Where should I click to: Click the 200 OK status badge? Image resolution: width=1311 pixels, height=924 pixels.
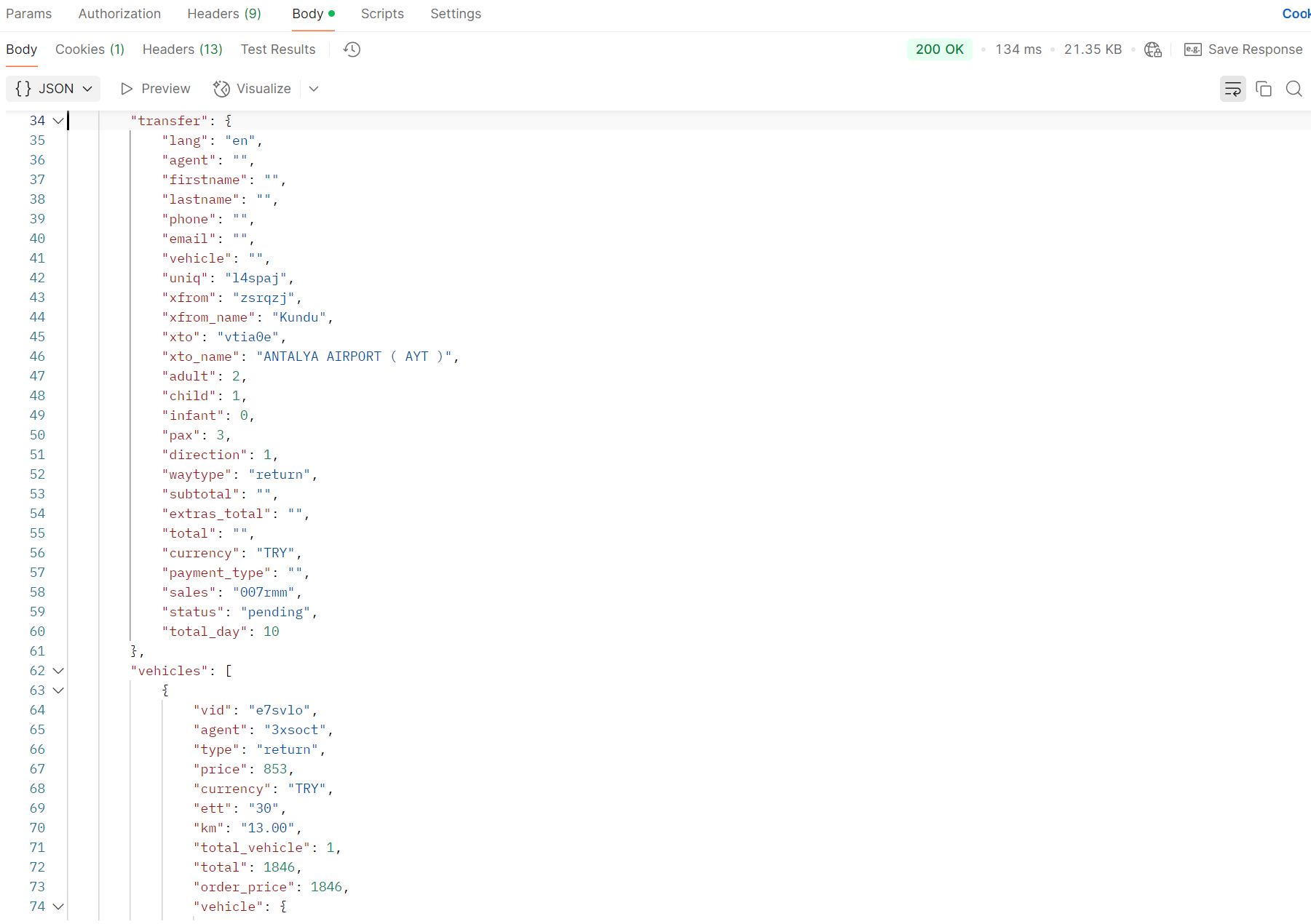[939, 49]
